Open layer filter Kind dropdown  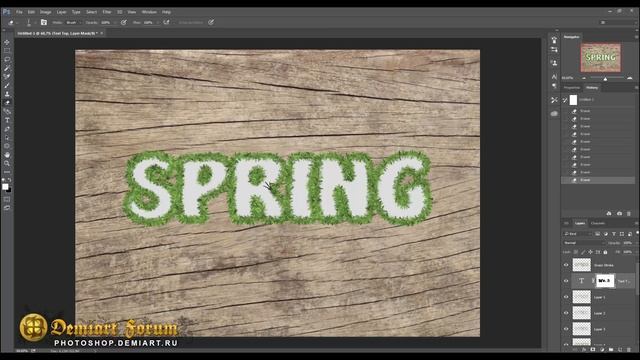[577, 234]
